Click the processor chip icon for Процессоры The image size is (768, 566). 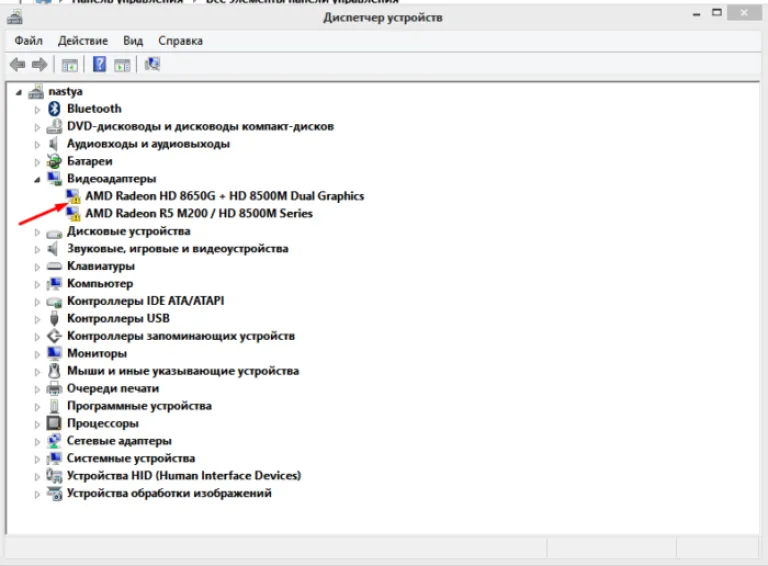54,423
